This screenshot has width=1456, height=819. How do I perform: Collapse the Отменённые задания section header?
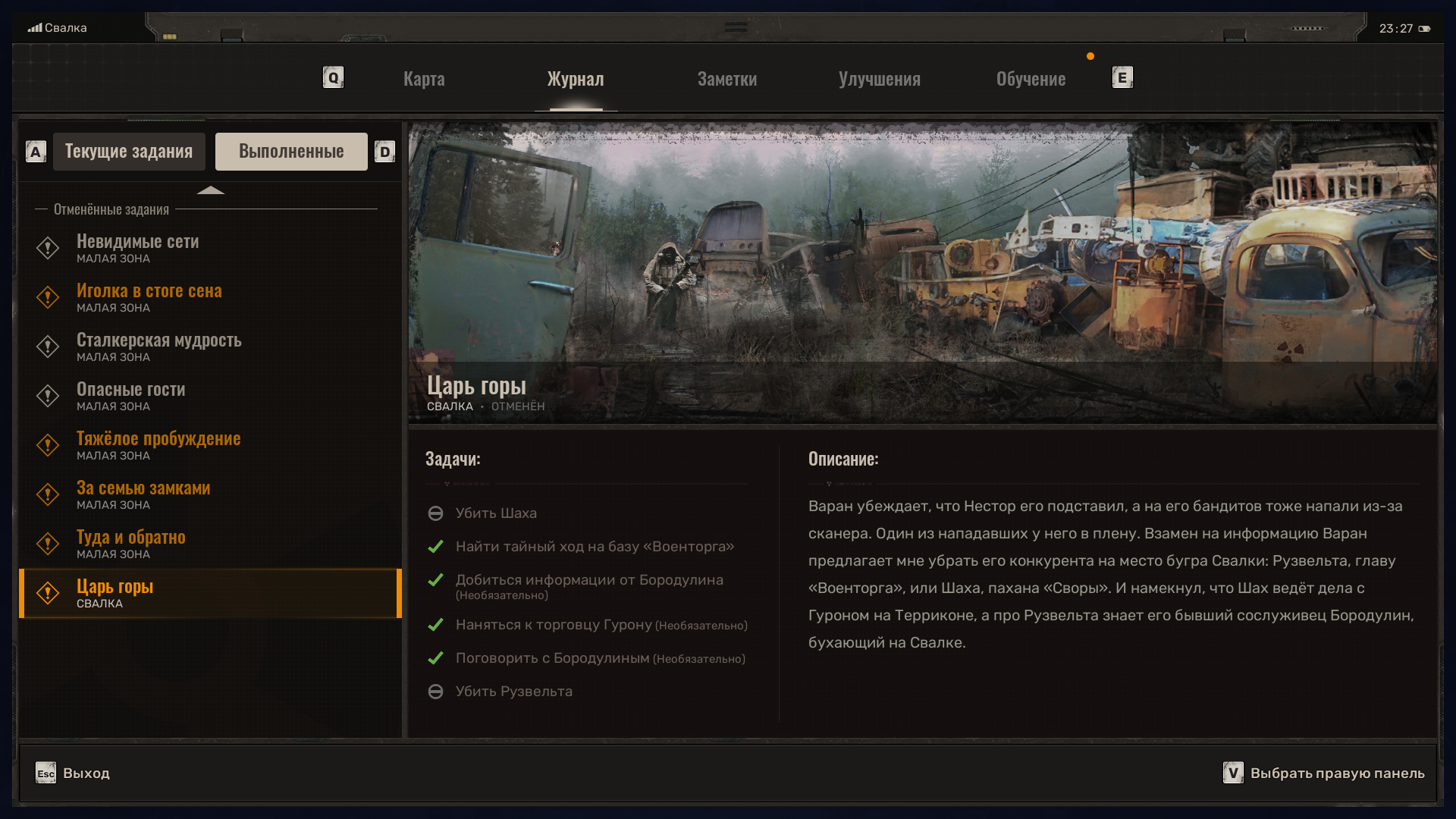click(111, 209)
